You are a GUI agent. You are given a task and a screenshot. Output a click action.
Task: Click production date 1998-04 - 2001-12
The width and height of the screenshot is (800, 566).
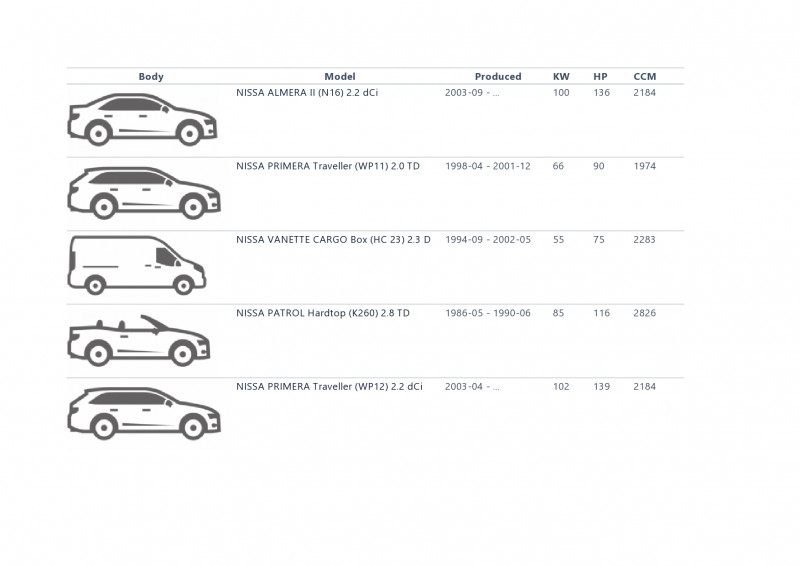[x=488, y=166]
